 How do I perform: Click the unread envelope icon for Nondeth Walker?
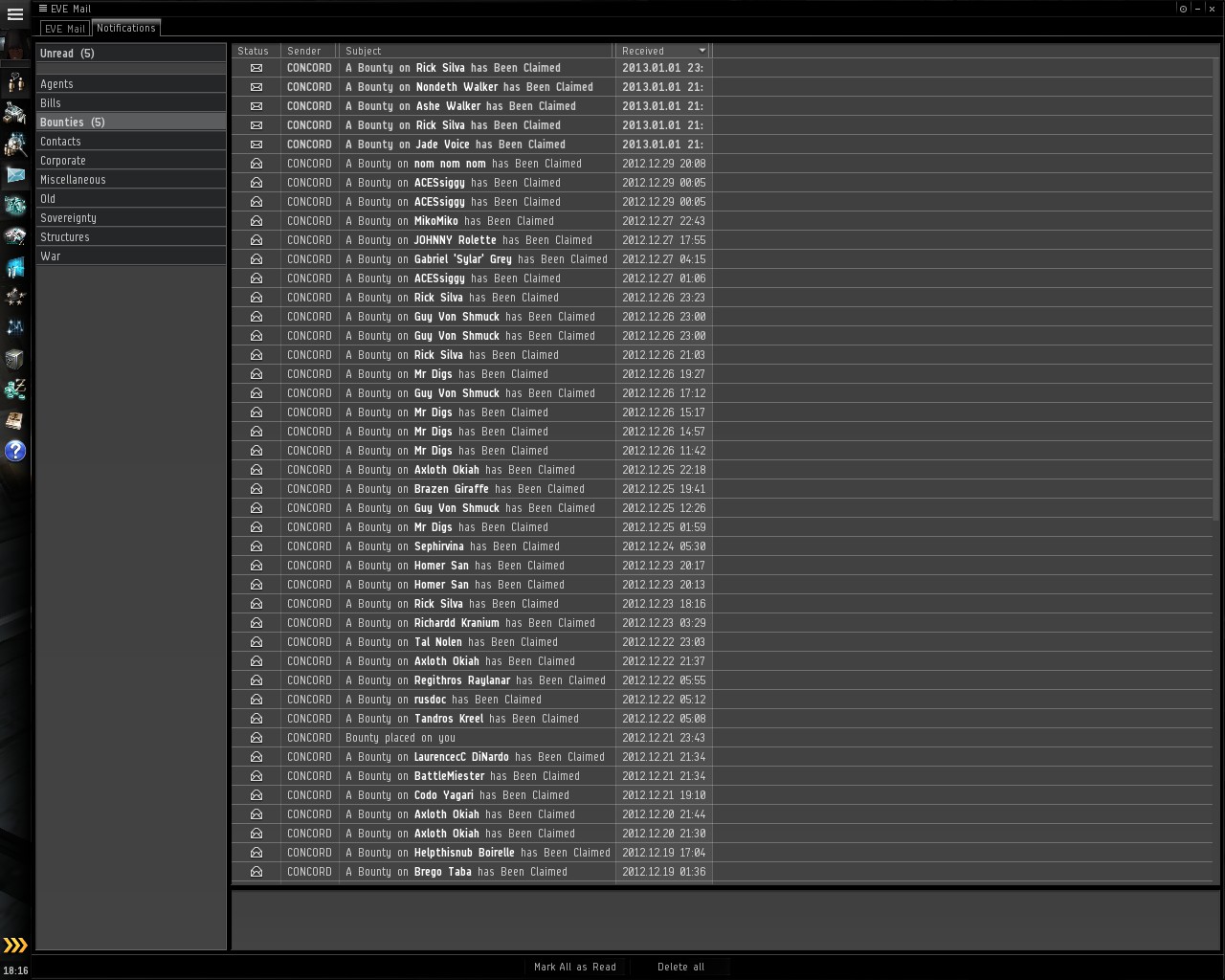[256, 87]
